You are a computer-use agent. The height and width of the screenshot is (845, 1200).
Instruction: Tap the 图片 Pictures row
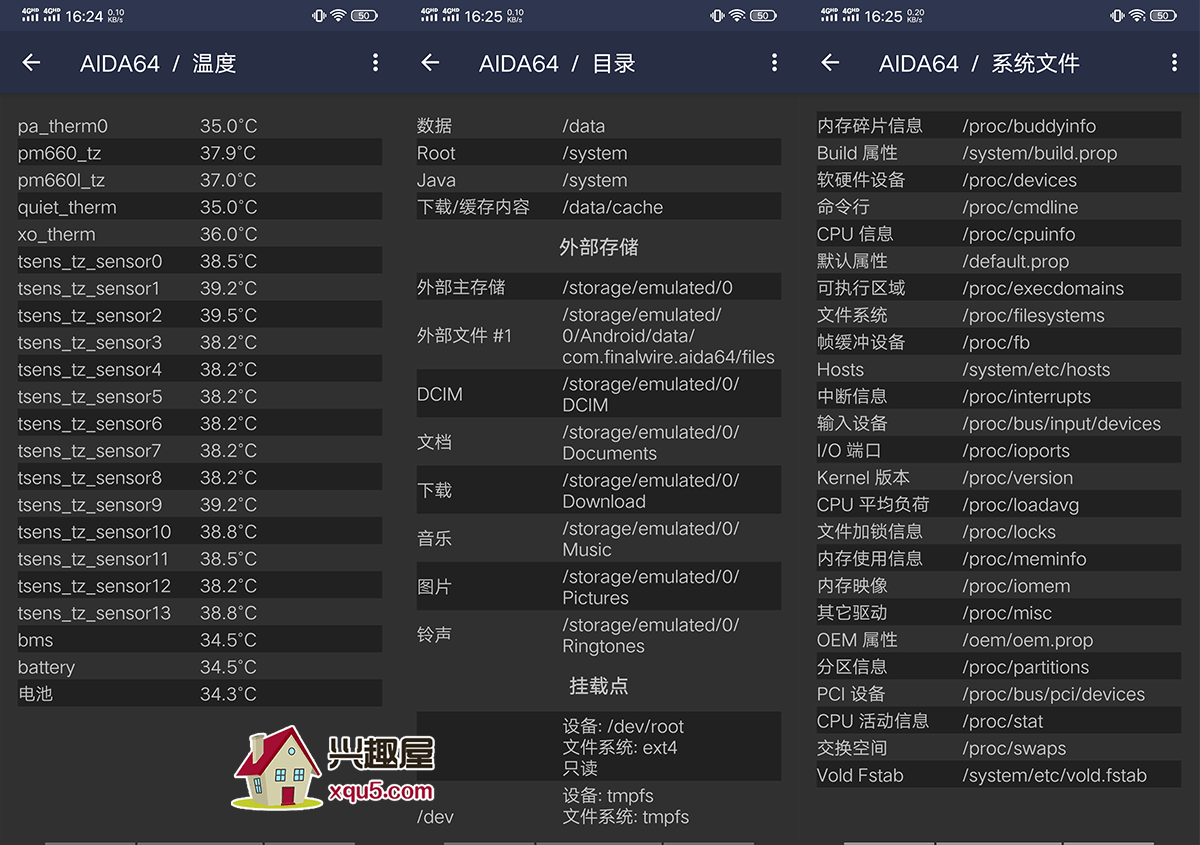599,587
